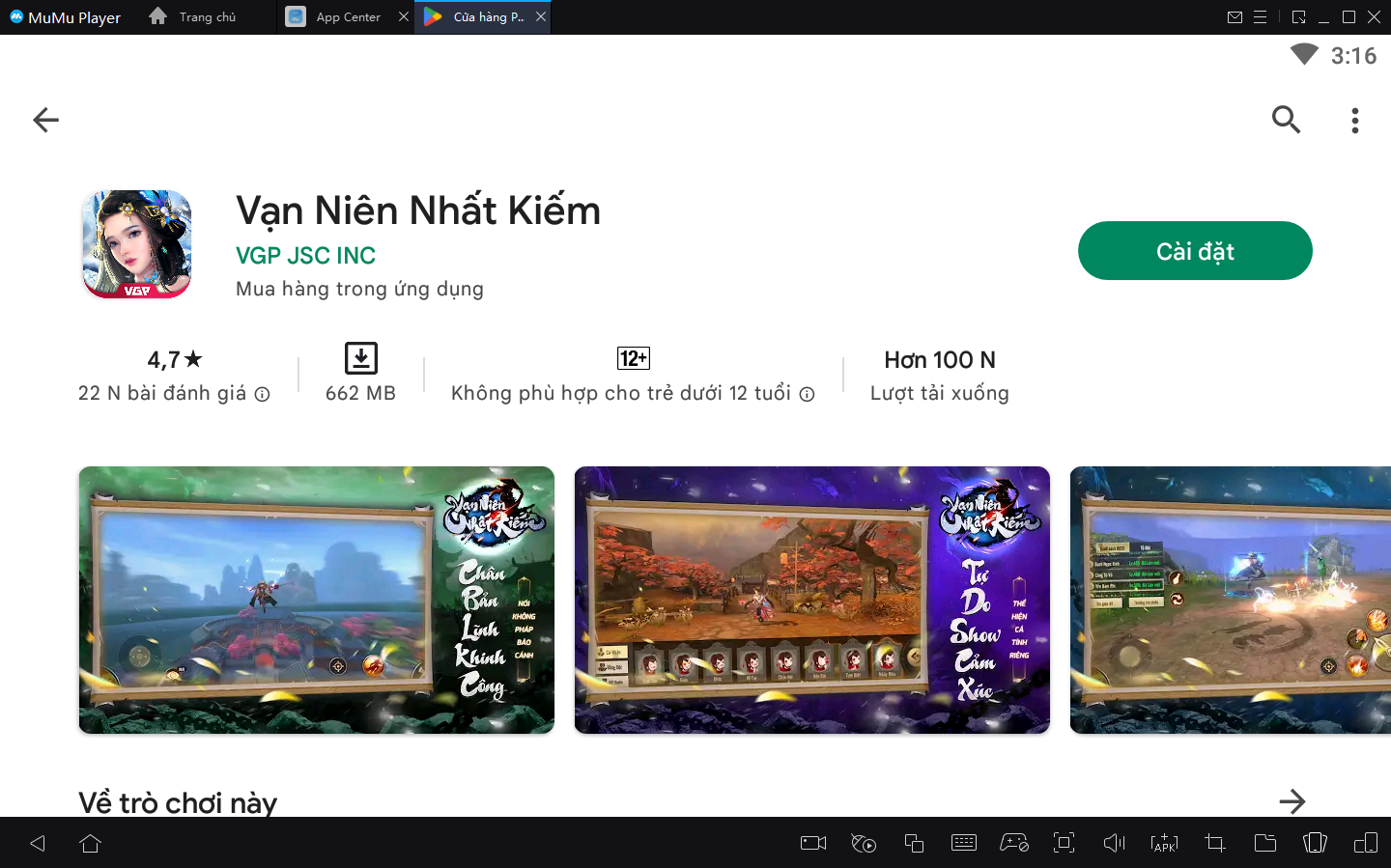The width and height of the screenshot is (1391, 868).
Task: Open the three-dot more options menu
Action: [1354, 120]
